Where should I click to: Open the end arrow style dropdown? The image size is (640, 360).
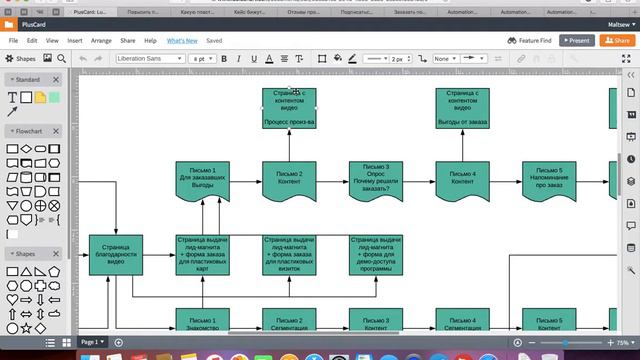click(x=474, y=59)
